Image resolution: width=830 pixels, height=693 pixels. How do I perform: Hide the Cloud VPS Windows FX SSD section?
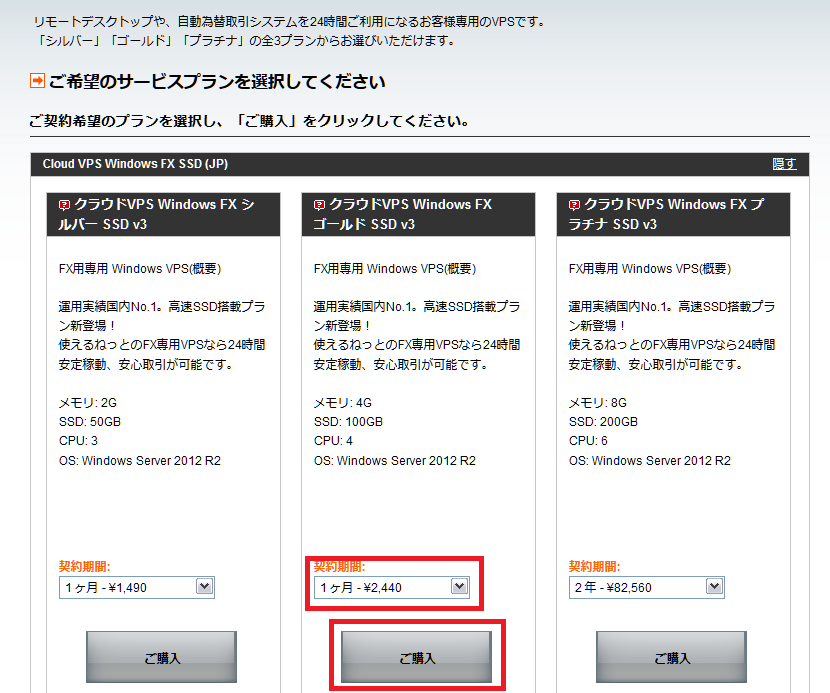click(x=784, y=164)
